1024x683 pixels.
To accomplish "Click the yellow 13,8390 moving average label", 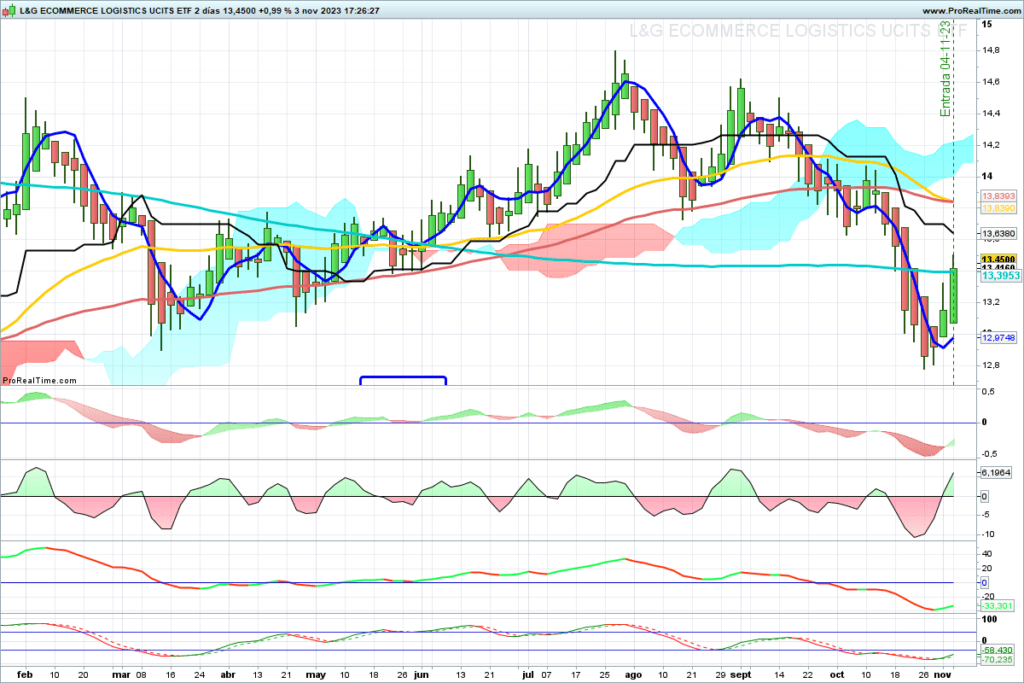I will (999, 208).
